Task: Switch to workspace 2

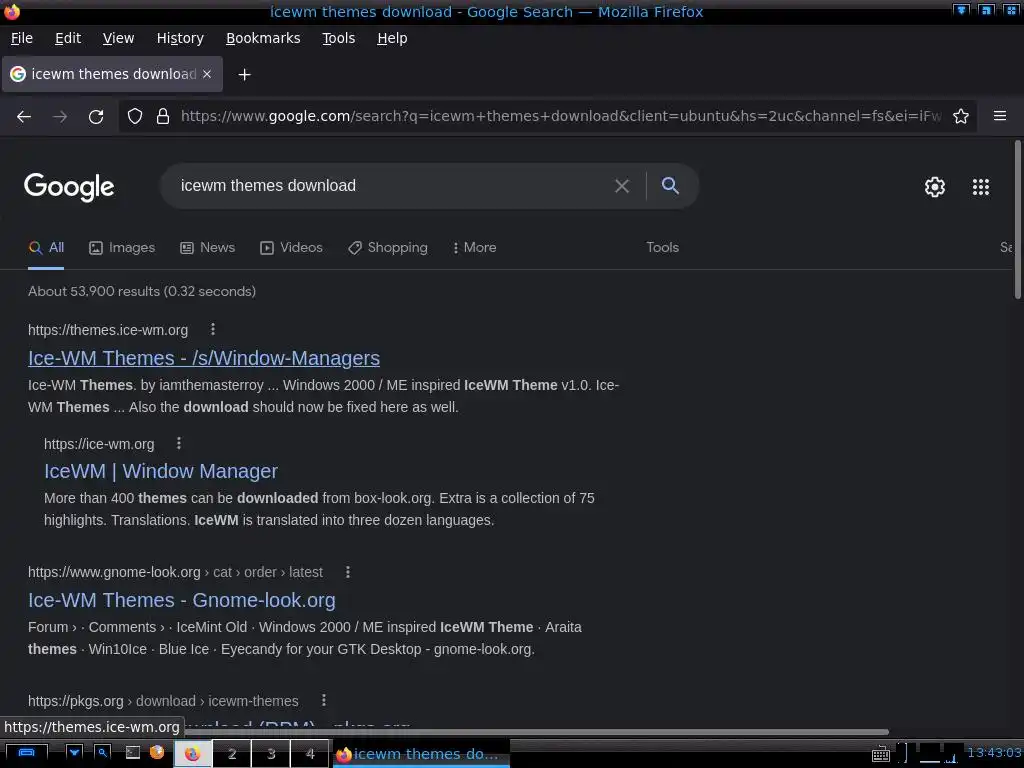Action: 232,754
